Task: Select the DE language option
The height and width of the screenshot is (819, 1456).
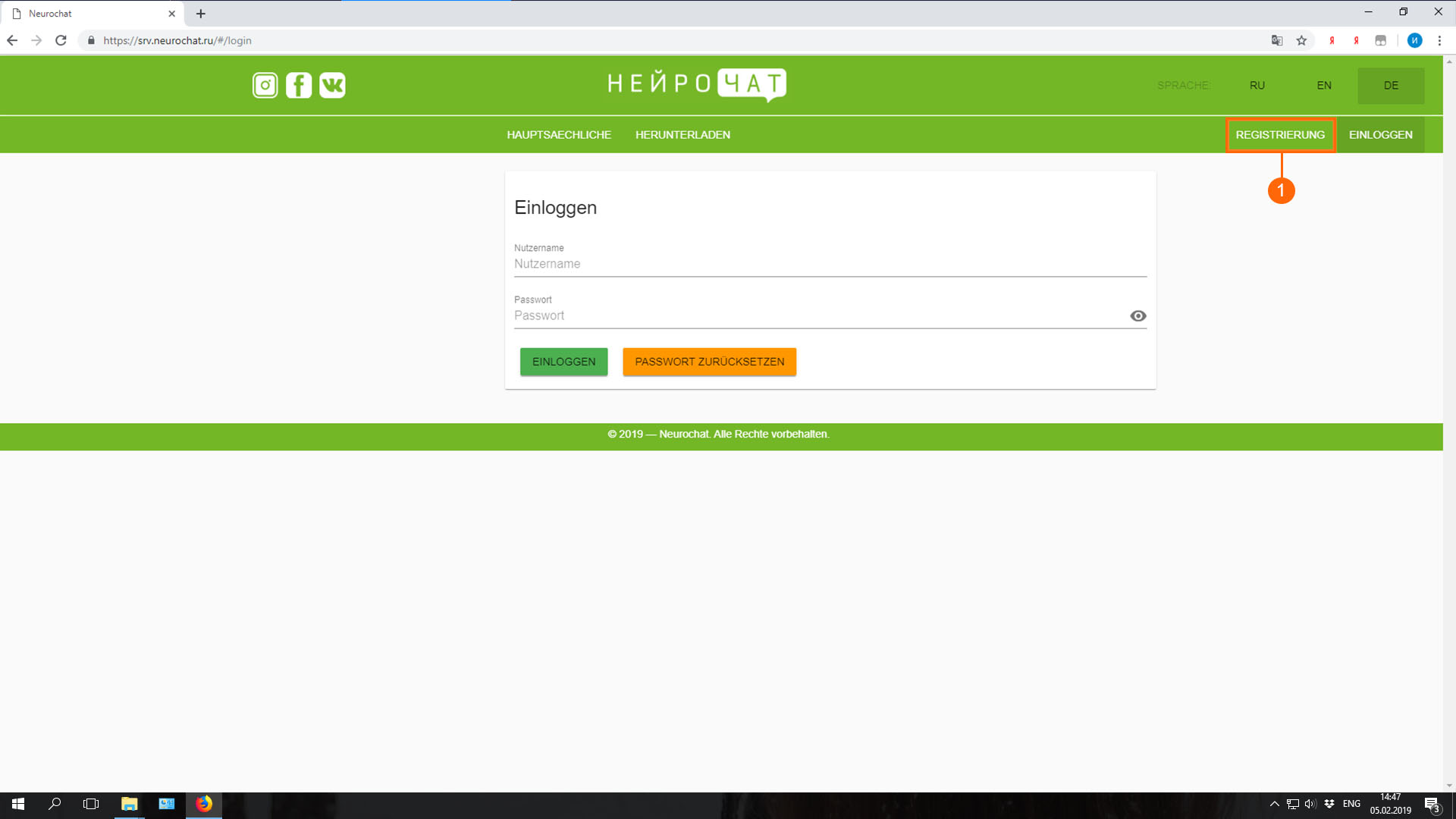Action: click(x=1391, y=86)
